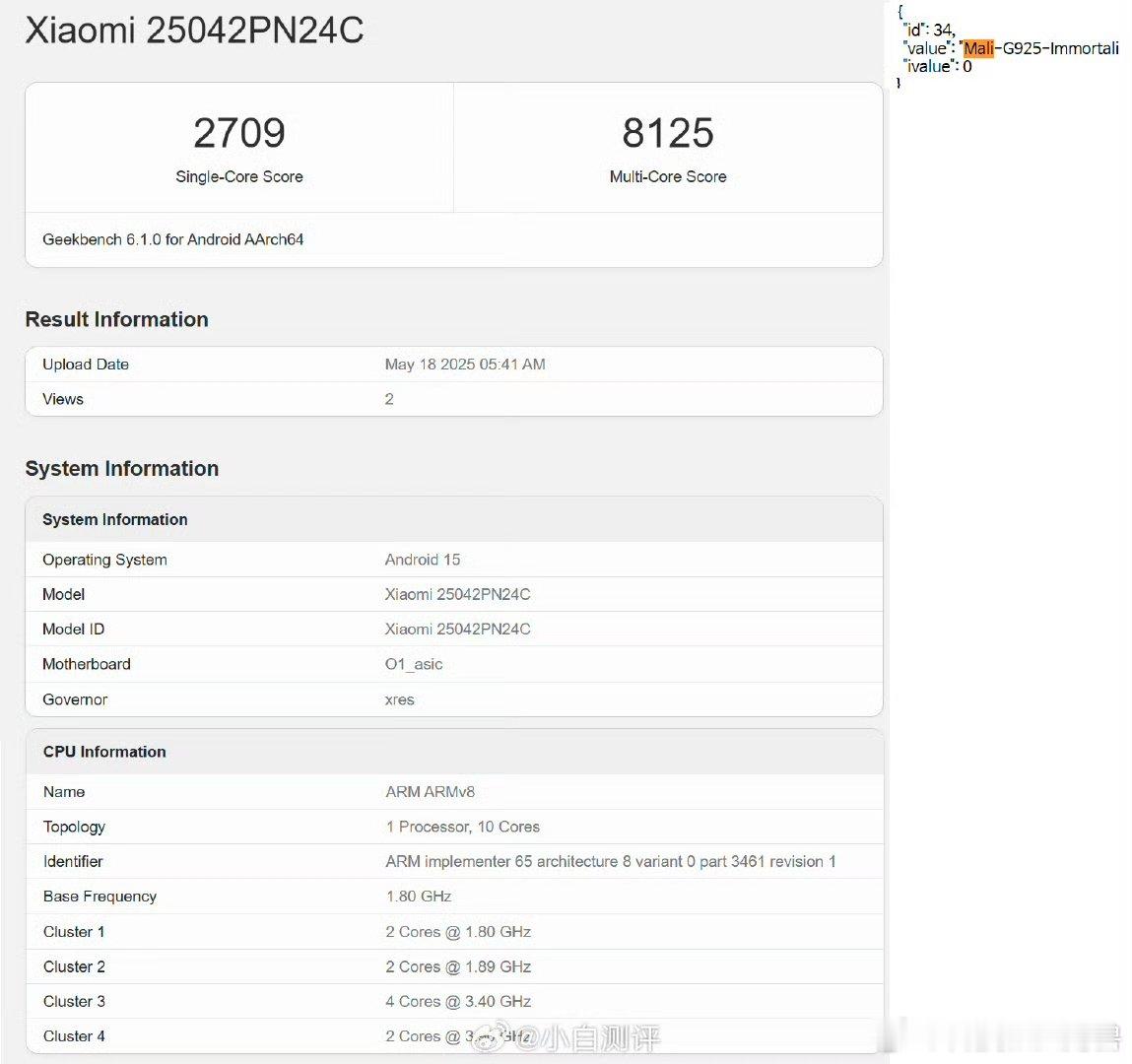Select the Model value Xiaomi 25042PN24C

pos(458,595)
